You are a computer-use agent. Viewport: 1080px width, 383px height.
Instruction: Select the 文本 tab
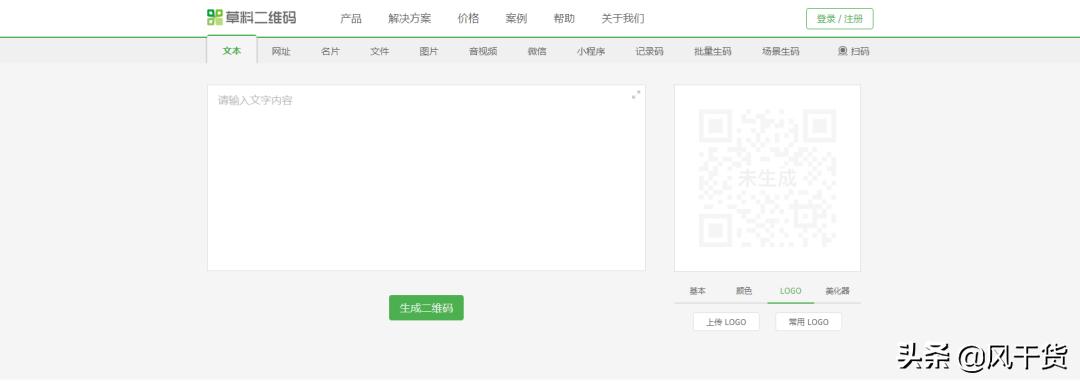click(x=232, y=50)
